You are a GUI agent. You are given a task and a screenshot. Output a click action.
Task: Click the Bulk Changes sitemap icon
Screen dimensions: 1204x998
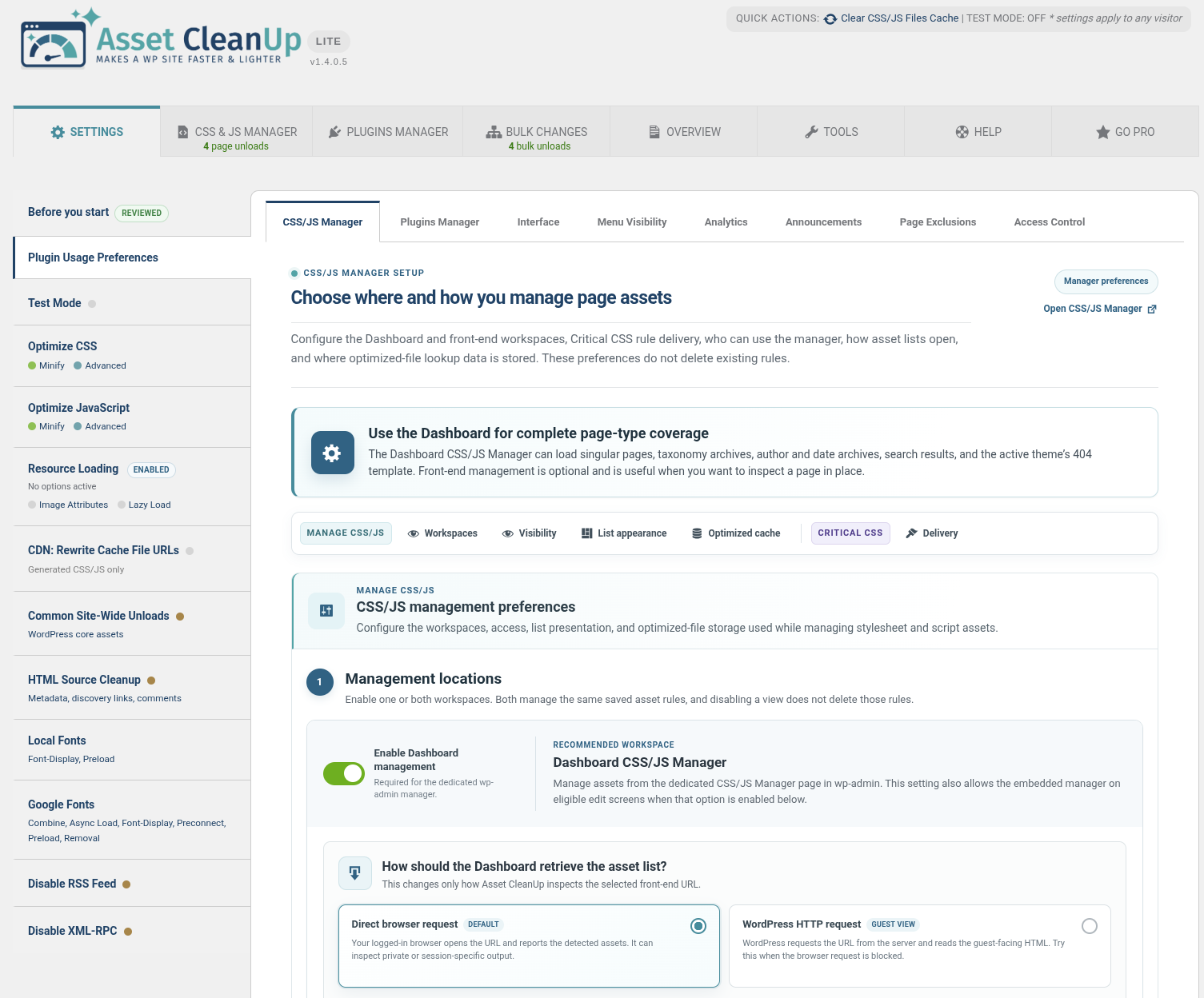pos(494,132)
